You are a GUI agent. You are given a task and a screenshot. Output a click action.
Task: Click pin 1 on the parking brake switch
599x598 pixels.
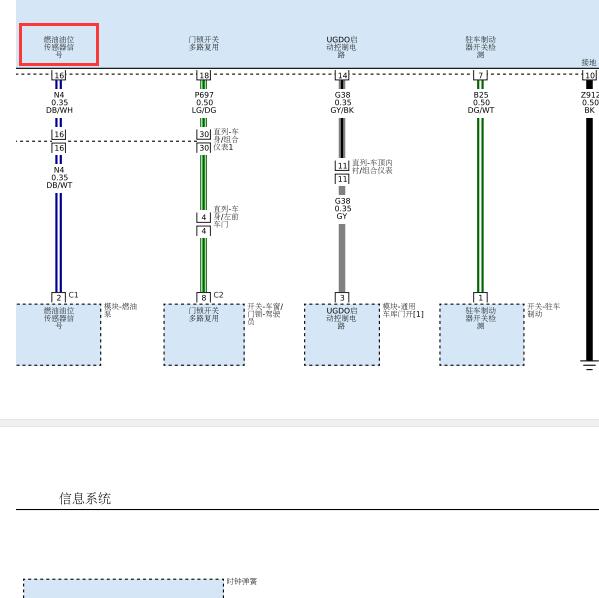[481, 298]
